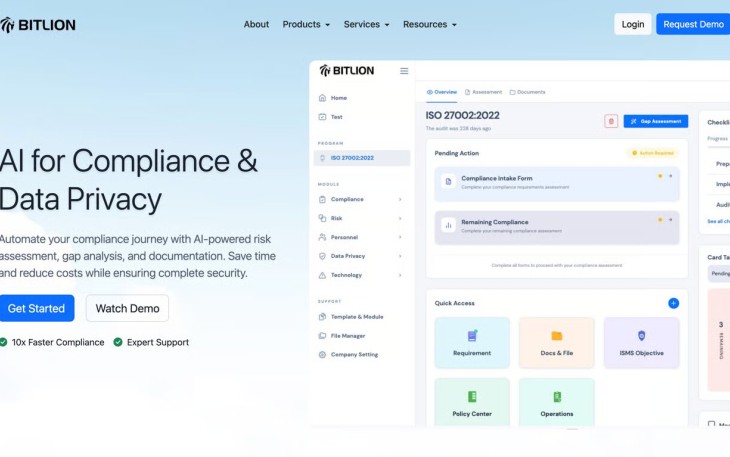Click the Action Required status badge
The width and height of the screenshot is (730, 457).
(x=652, y=153)
